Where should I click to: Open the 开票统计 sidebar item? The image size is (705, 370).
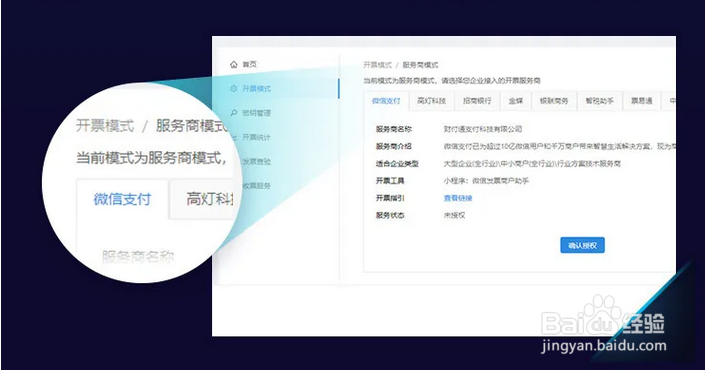(x=256, y=137)
